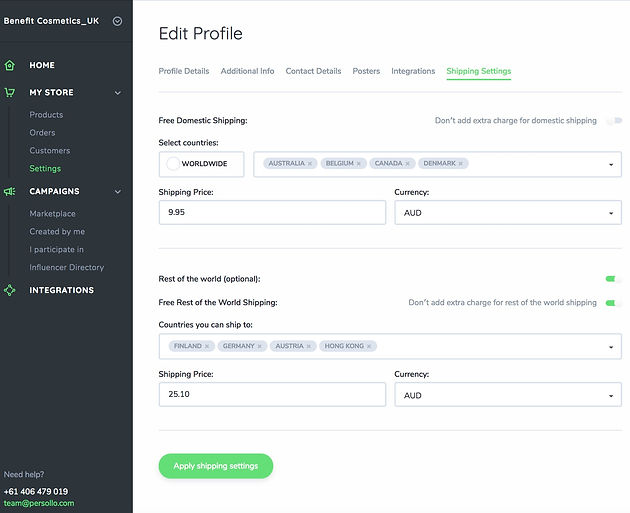Expand the select countries dropdown arrow

coord(611,164)
